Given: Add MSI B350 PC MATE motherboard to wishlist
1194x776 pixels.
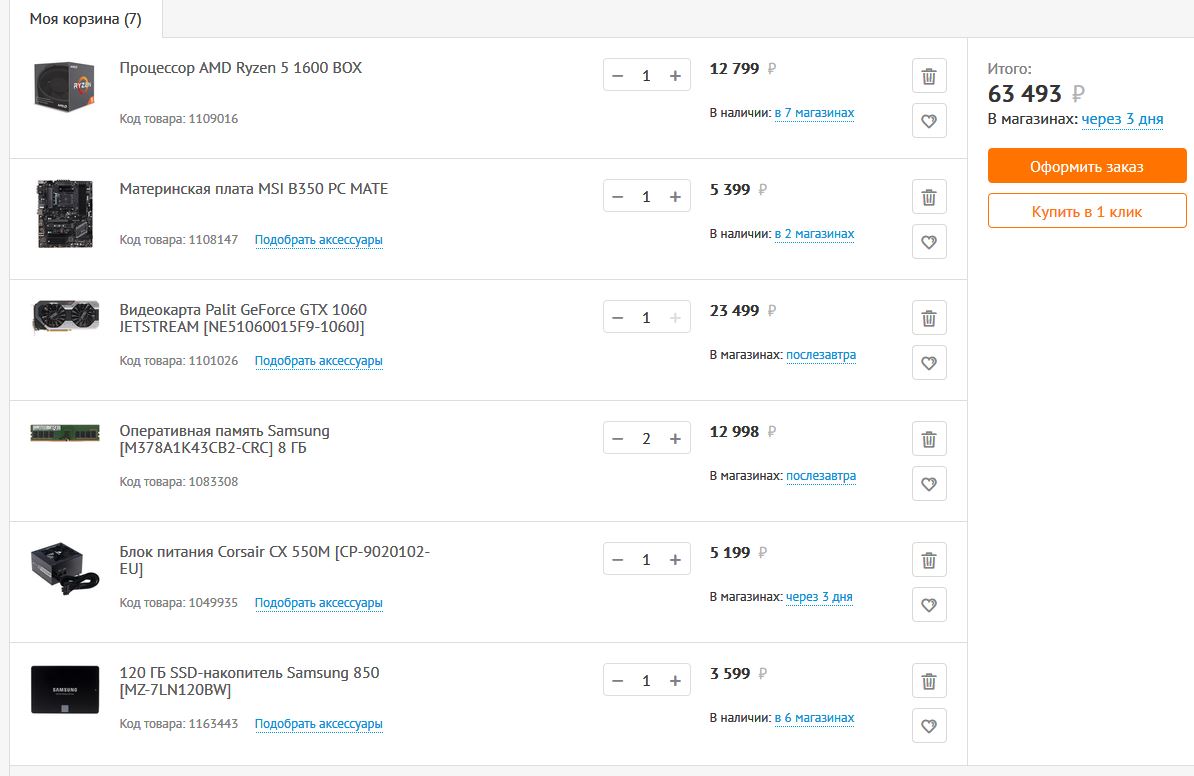Looking at the screenshot, I should tap(929, 242).
